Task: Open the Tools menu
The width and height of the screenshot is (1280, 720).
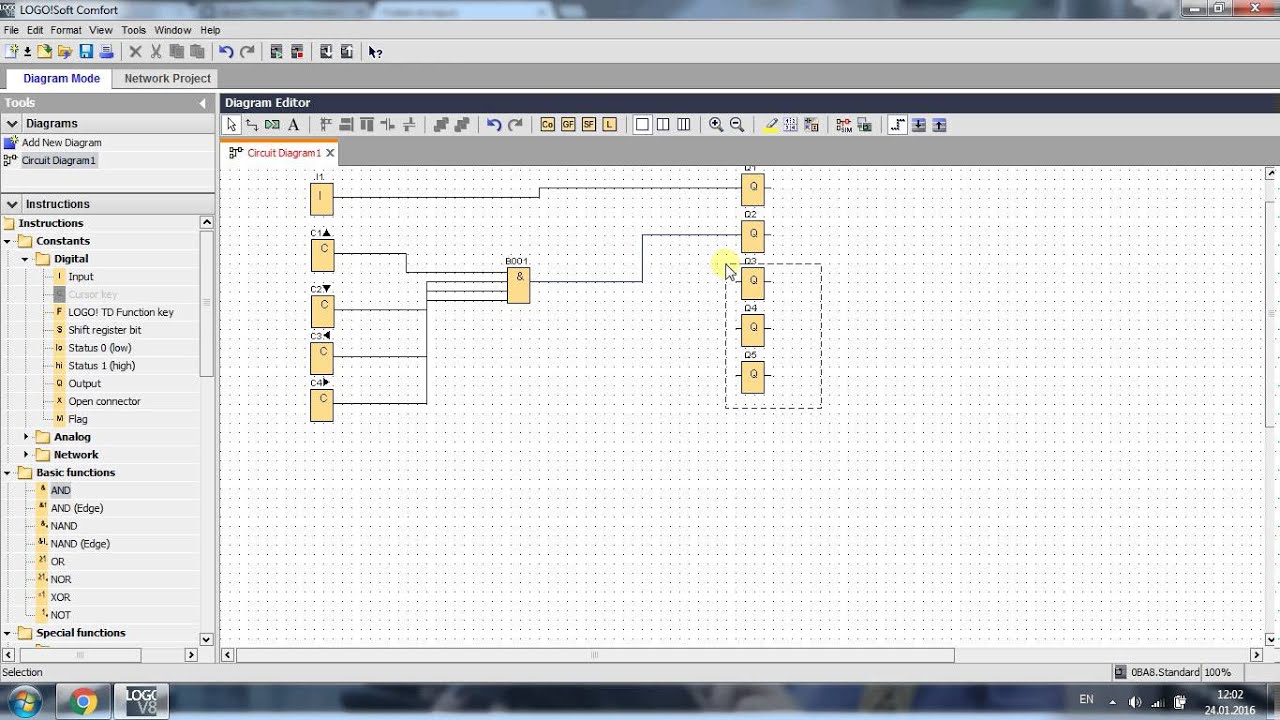Action: click(133, 30)
